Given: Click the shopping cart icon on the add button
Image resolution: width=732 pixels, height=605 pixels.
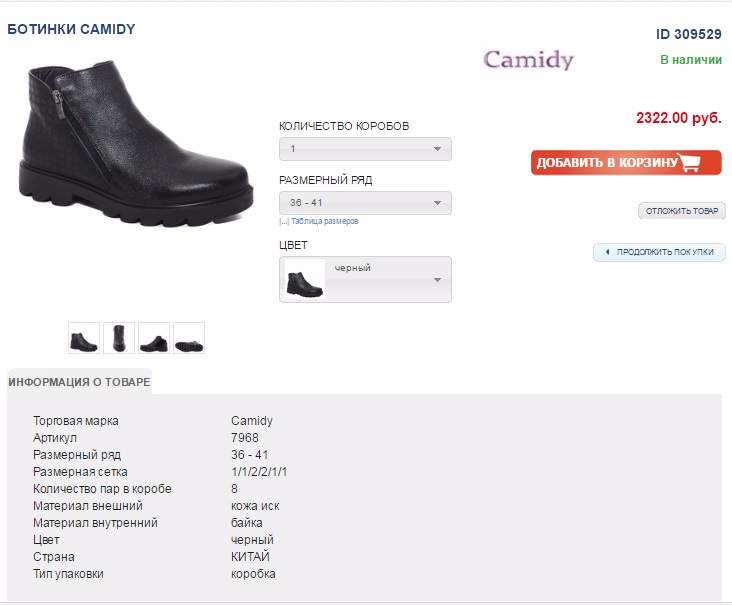Looking at the screenshot, I should [x=691, y=162].
